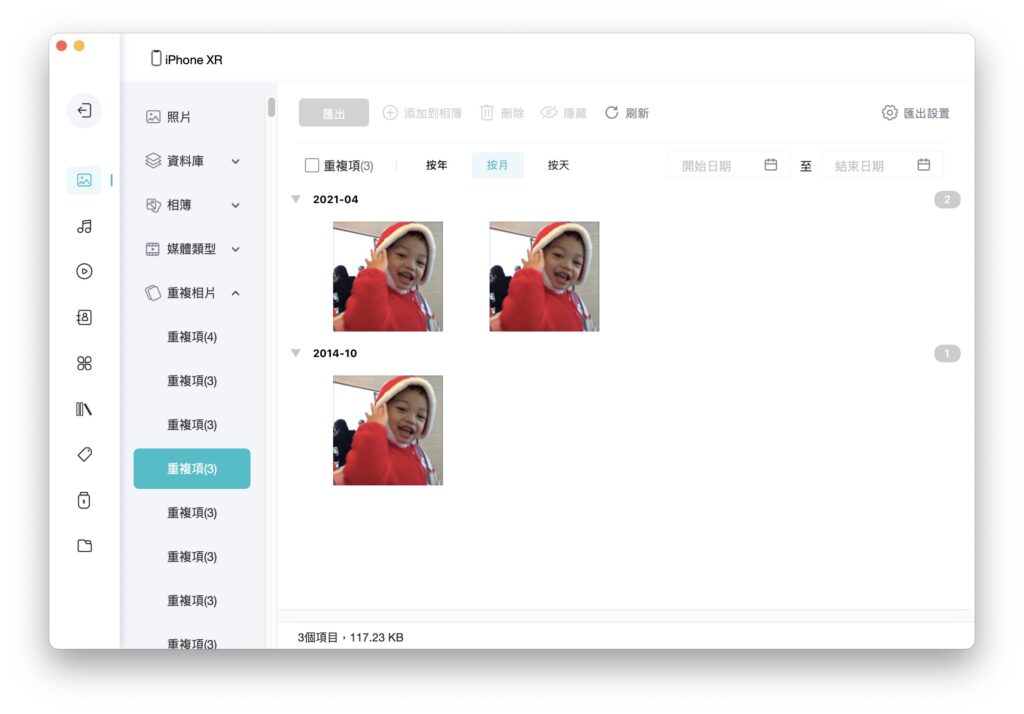Screen dimensions: 1024x714
Task: Collapse the 重複相片 chevron
Action: click(236, 293)
